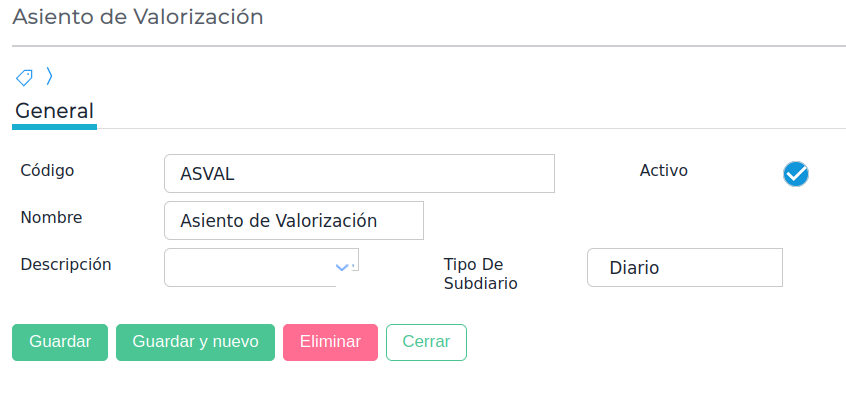This screenshot has width=846, height=416.
Task: Click the Activo label text
Action: pos(663,170)
